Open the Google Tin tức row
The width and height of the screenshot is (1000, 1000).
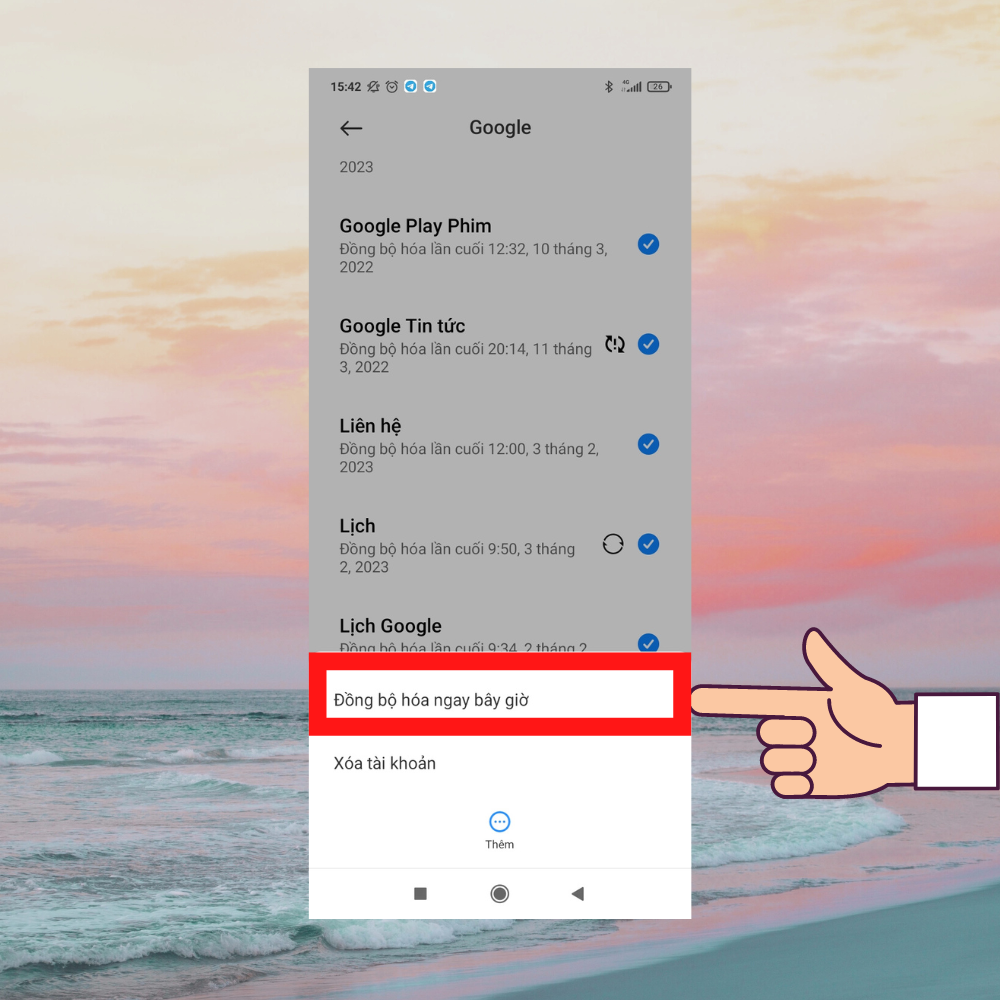point(499,346)
